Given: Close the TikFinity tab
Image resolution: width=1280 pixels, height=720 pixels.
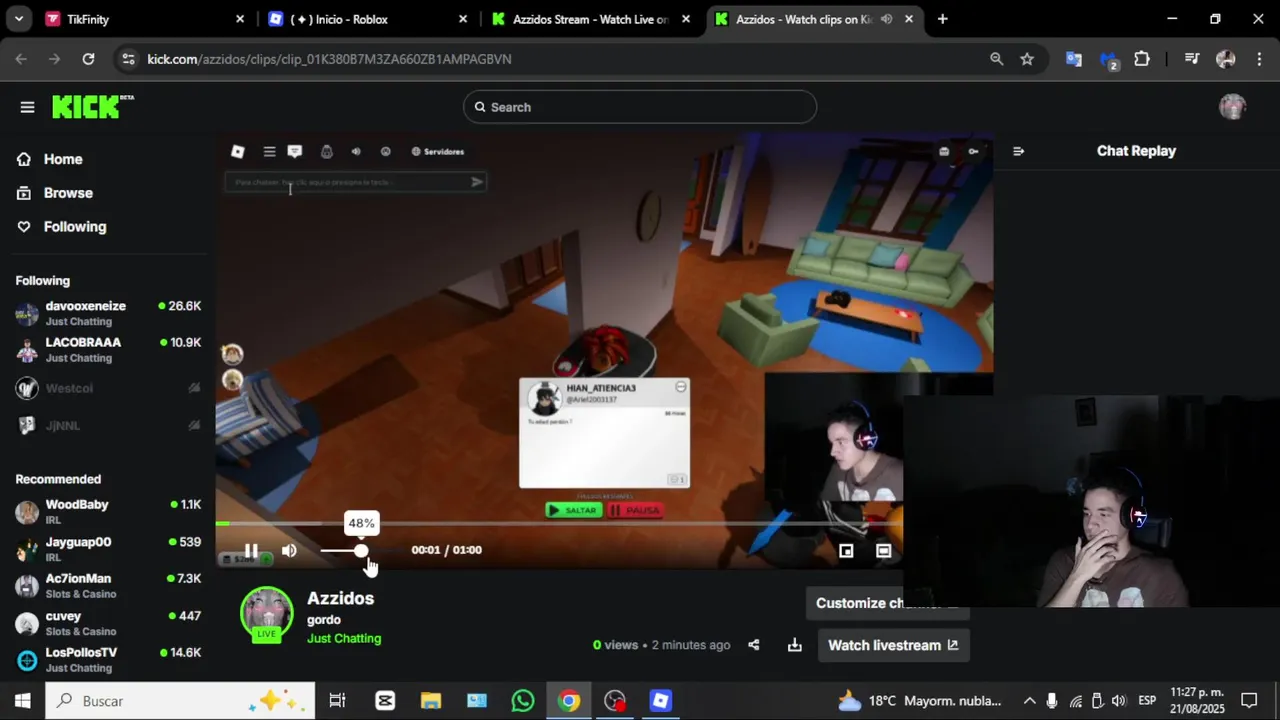Looking at the screenshot, I should click(240, 19).
